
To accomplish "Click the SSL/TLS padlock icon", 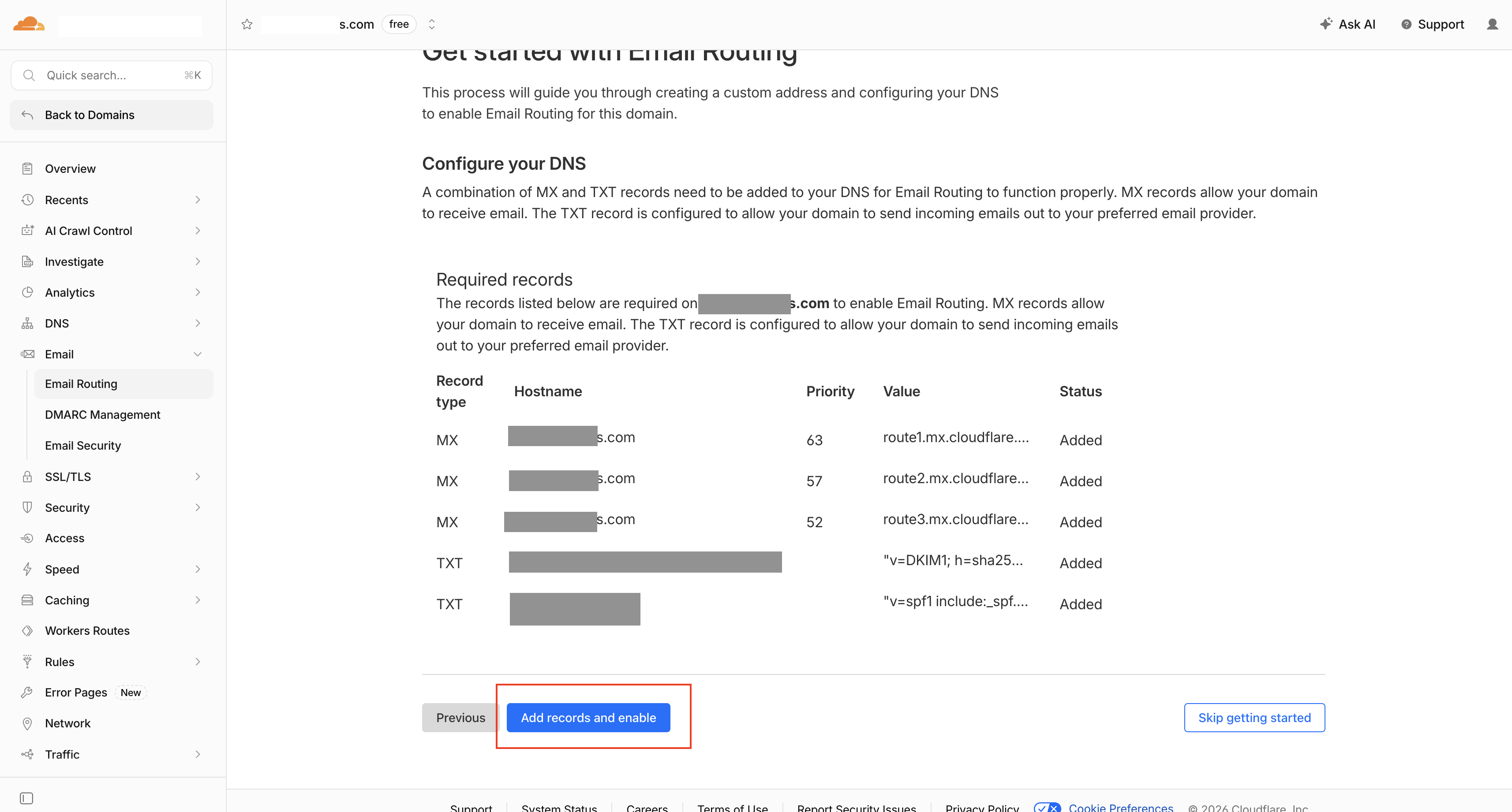I will tap(27, 477).
